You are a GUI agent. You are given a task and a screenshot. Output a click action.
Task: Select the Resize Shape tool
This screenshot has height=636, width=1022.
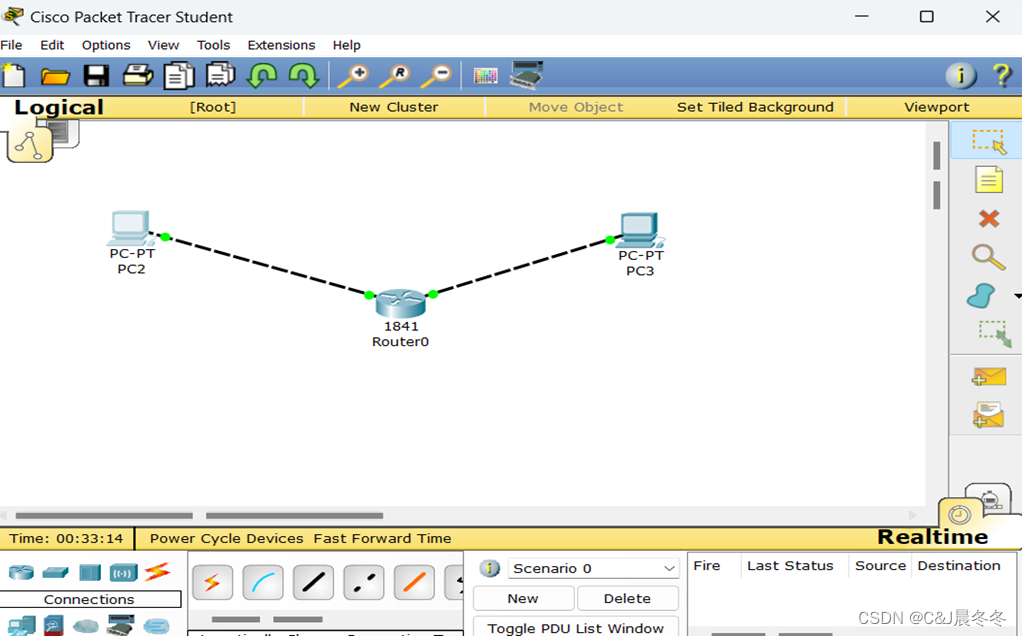click(995, 334)
